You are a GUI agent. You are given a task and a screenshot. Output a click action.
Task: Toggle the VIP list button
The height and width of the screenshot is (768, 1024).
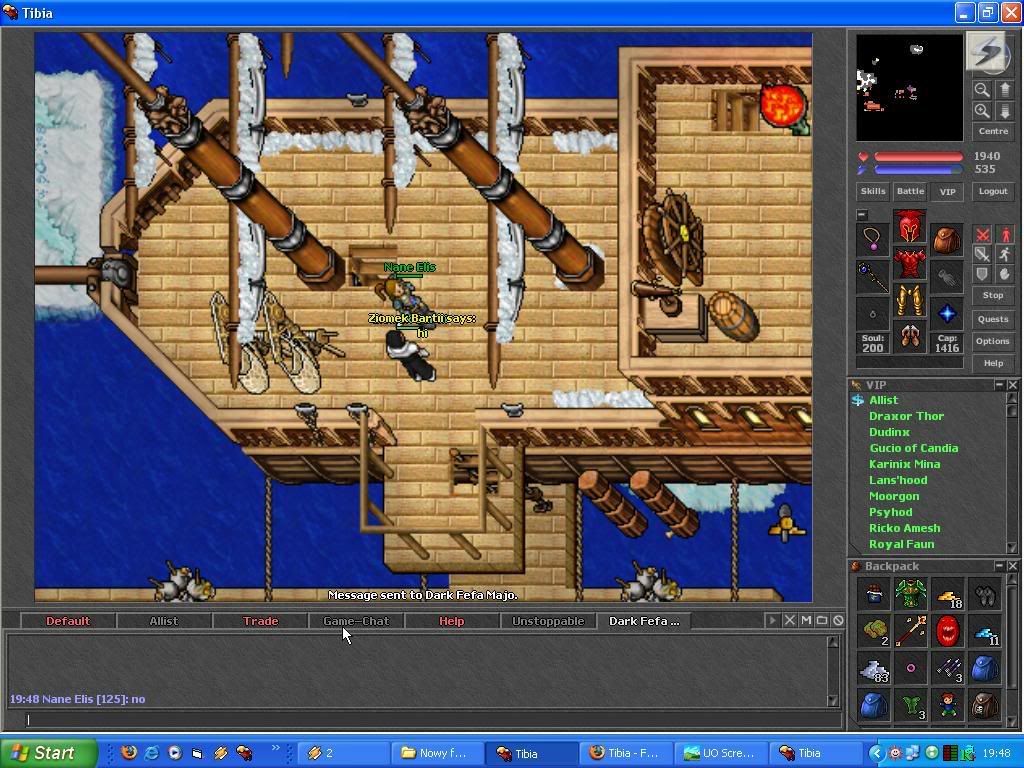(947, 191)
